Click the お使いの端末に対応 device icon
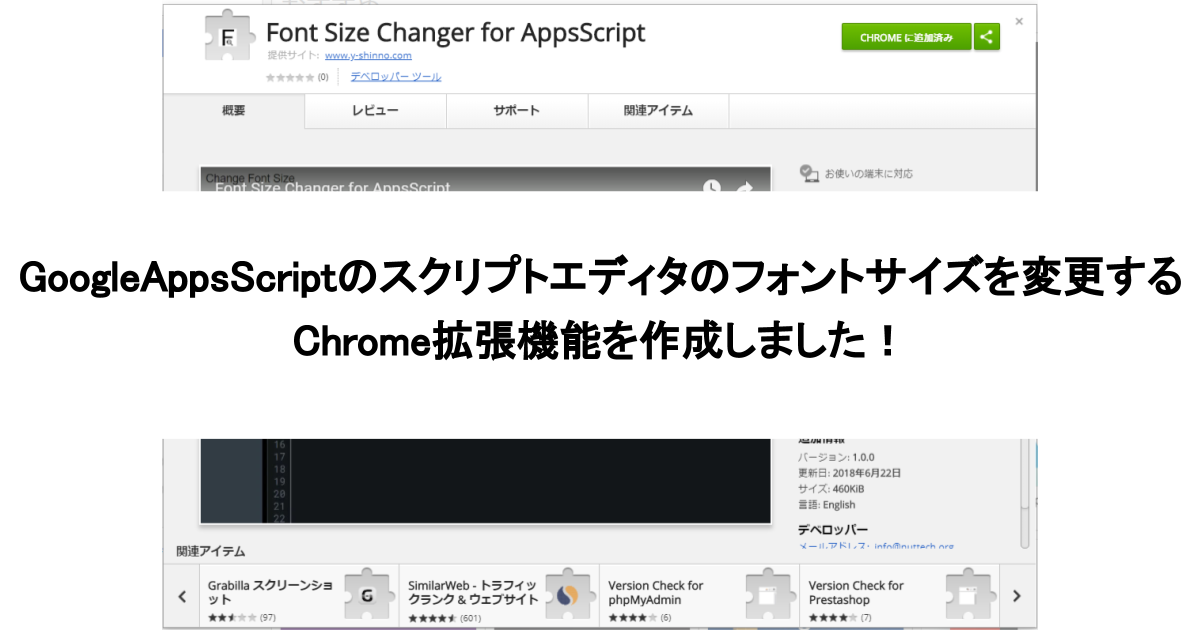This screenshot has height=630, width=1200. tap(809, 174)
